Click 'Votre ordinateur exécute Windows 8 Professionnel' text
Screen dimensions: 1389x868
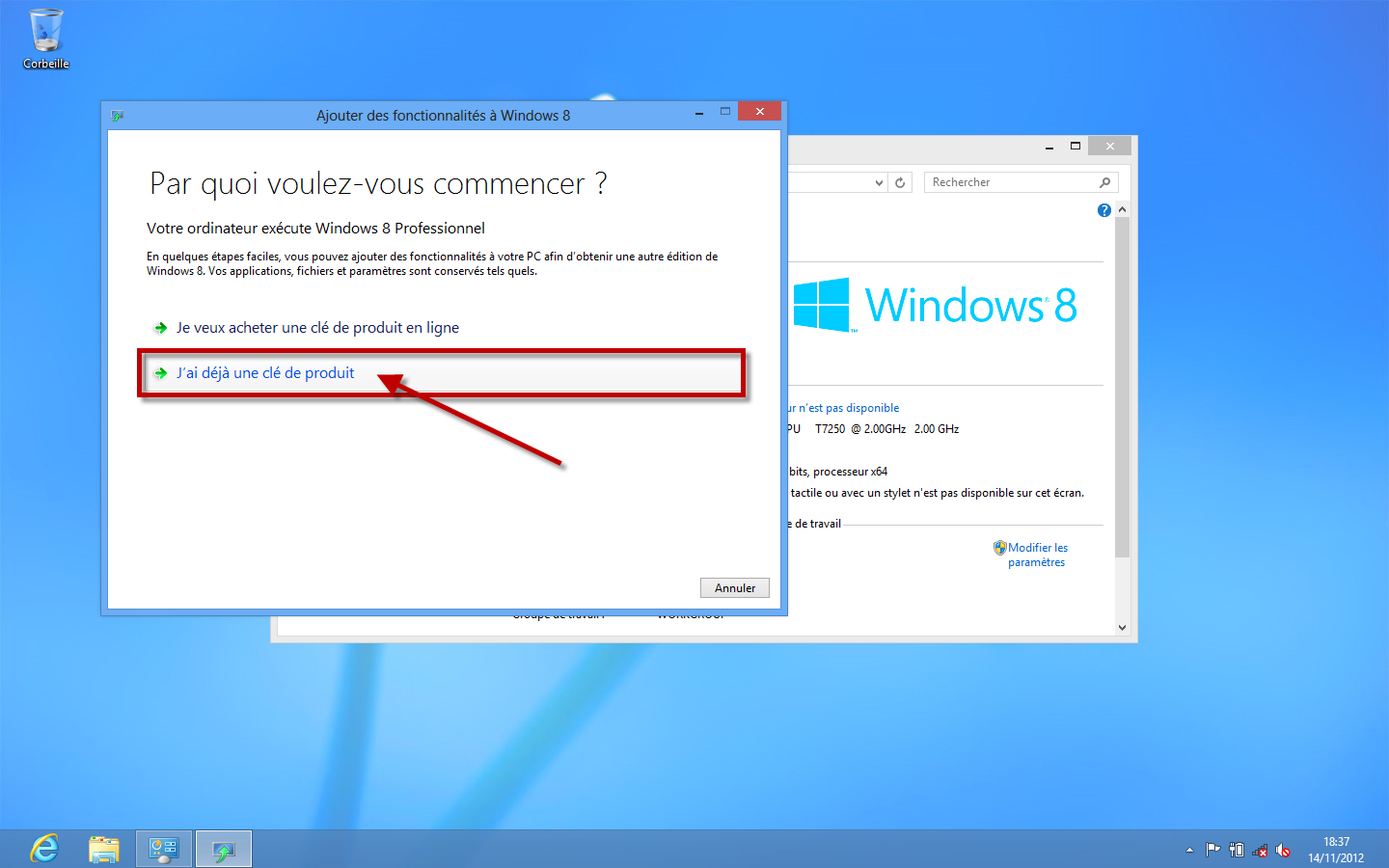click(315, 229)
